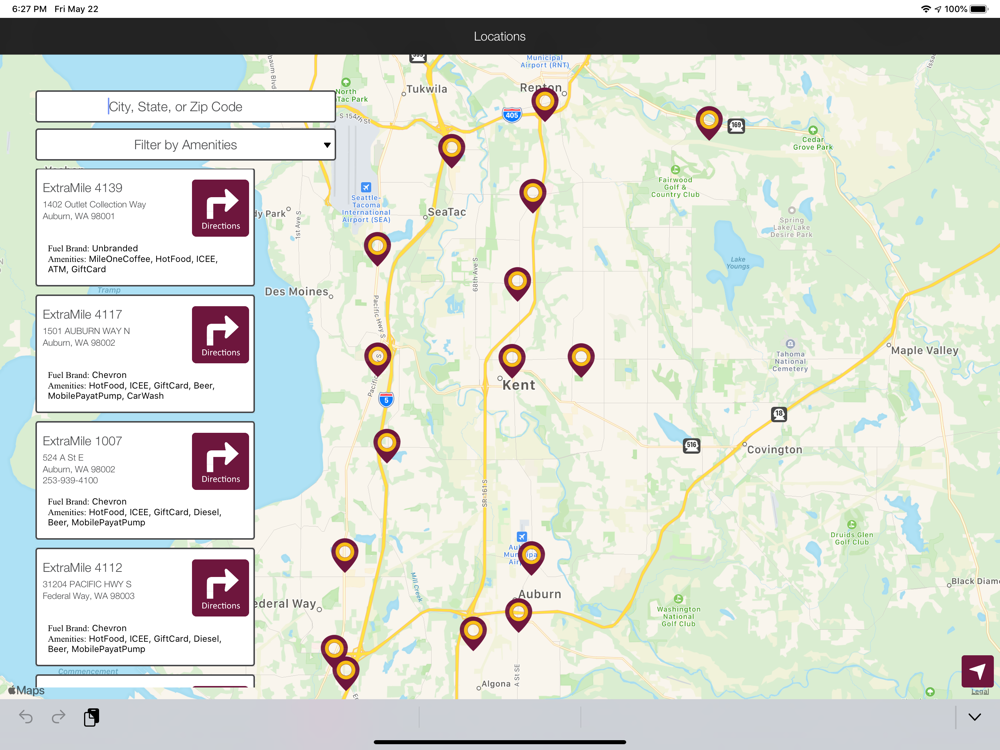Tap the Maple Valley label on map

tap(925, 350)
